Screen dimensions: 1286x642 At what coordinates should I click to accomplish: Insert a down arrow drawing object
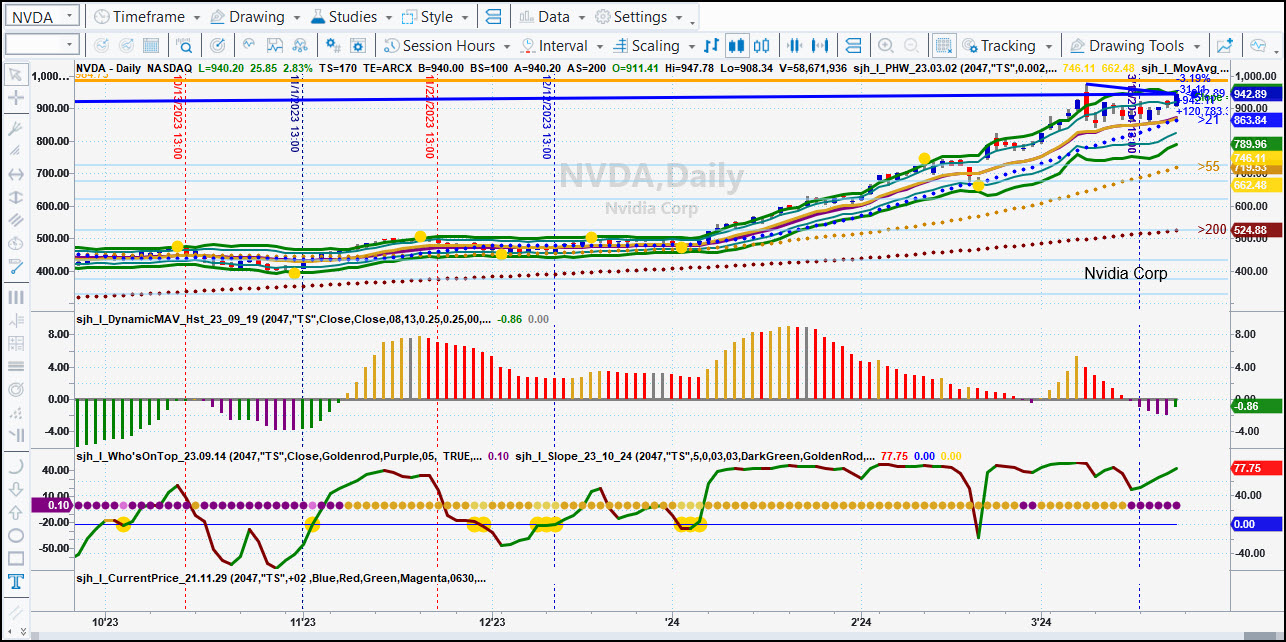16,490
